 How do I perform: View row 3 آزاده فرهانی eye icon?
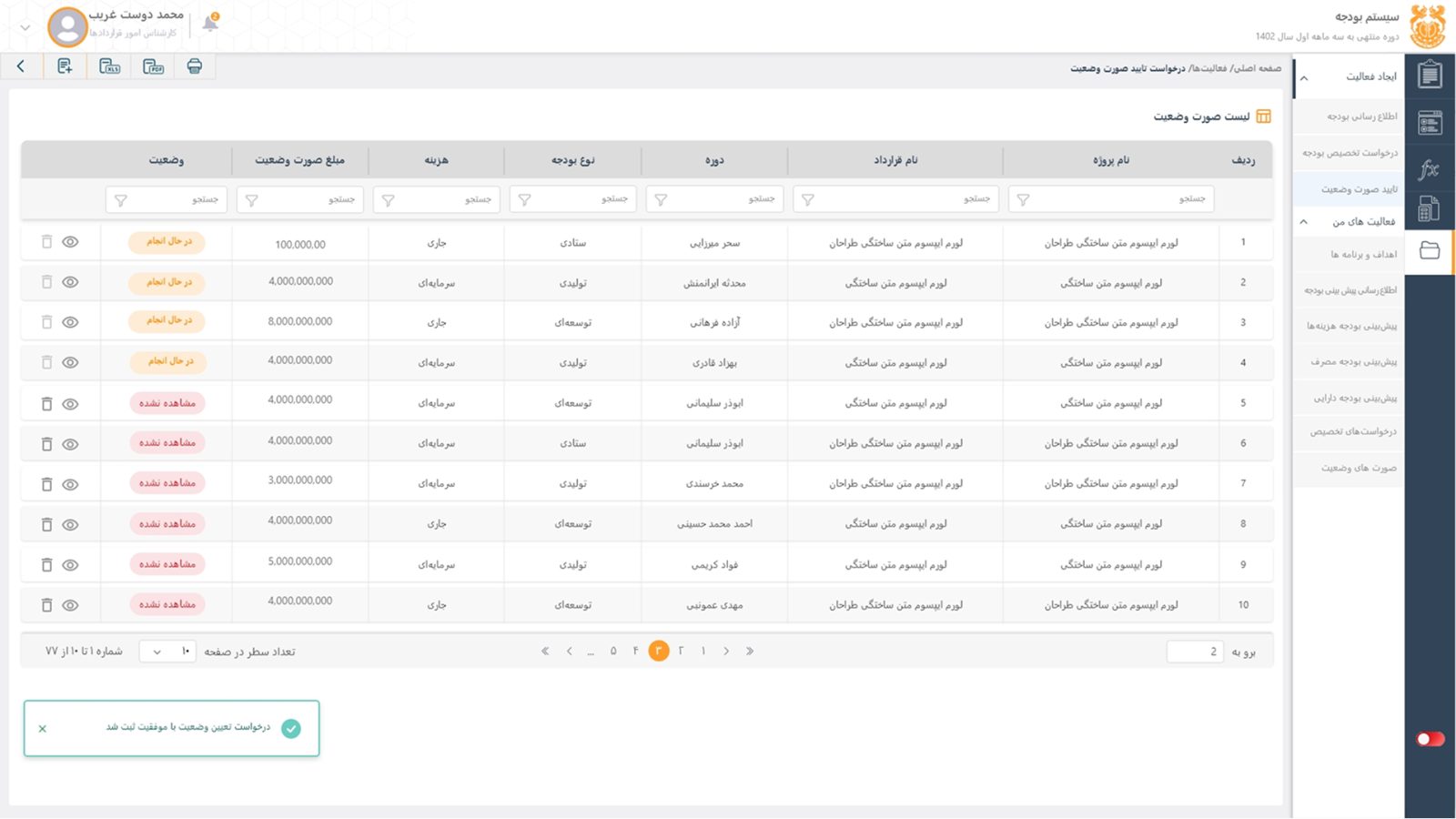[70, 322]
